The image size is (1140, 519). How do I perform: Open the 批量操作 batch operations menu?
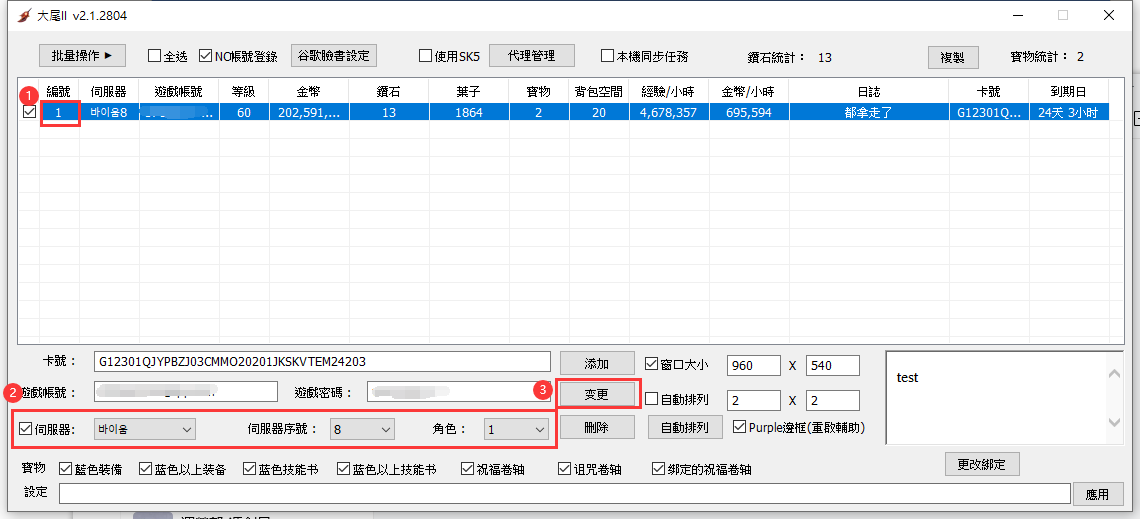[x=82, y=56]
